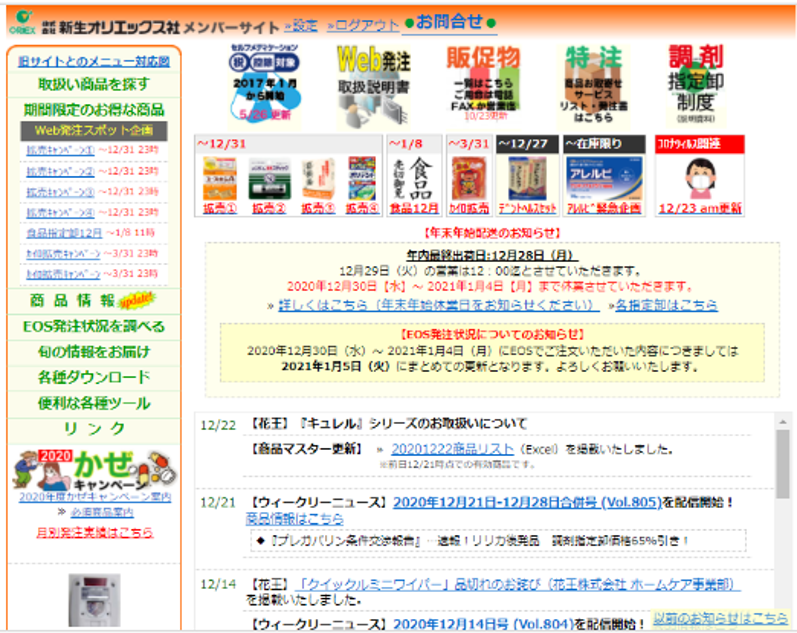797x633 pixels.
Task: Open 食品指定卸12月 sidebar link
Action: pos(64,233)
